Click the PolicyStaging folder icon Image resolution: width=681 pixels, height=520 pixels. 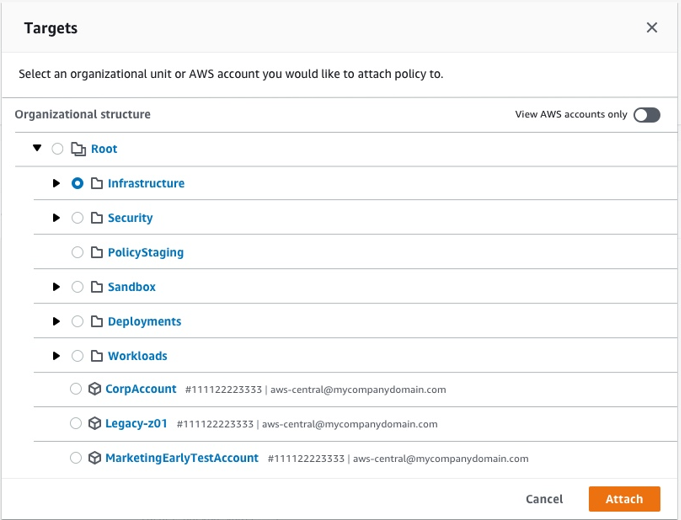[97, 252]
